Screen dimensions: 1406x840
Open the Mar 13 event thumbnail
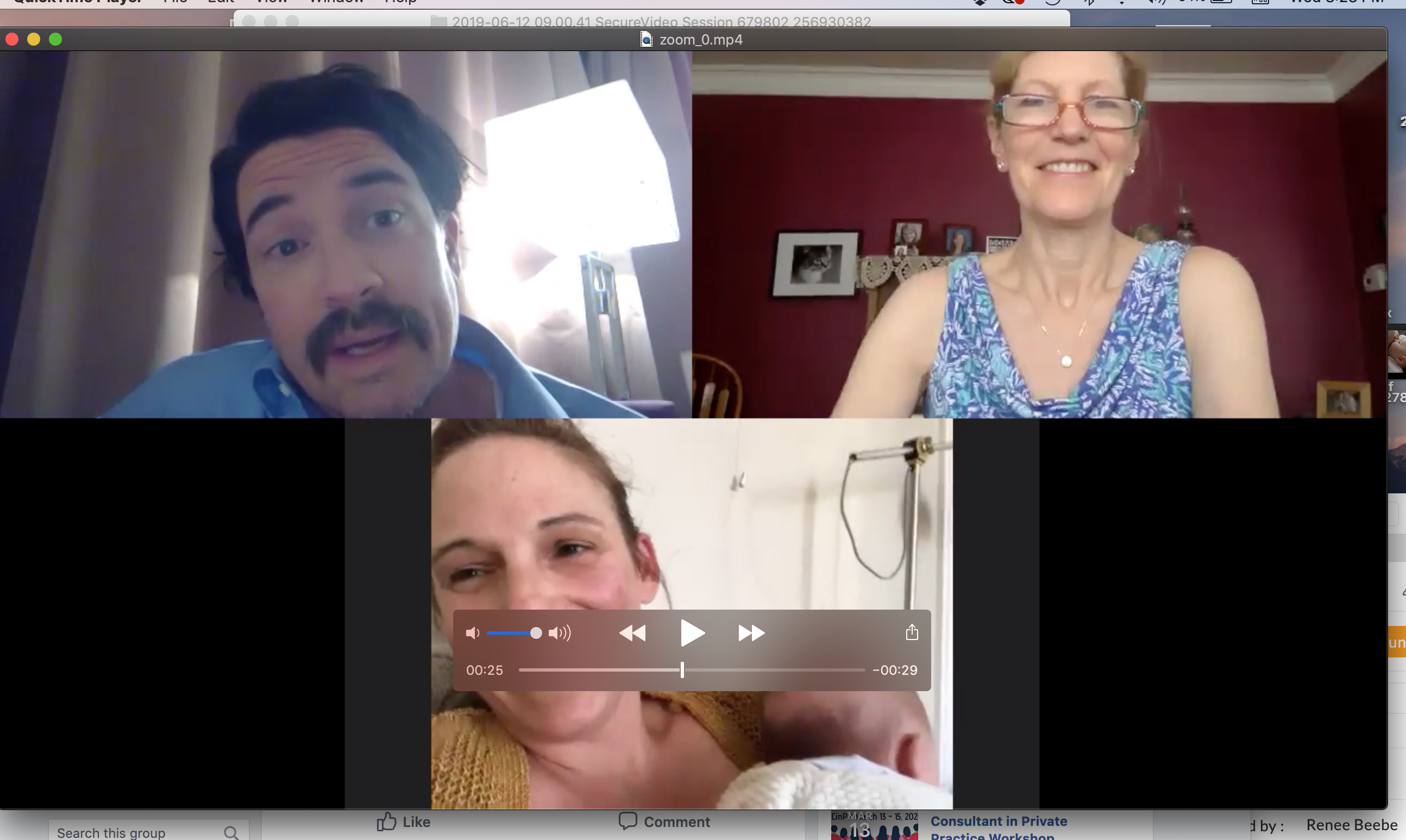874,826
